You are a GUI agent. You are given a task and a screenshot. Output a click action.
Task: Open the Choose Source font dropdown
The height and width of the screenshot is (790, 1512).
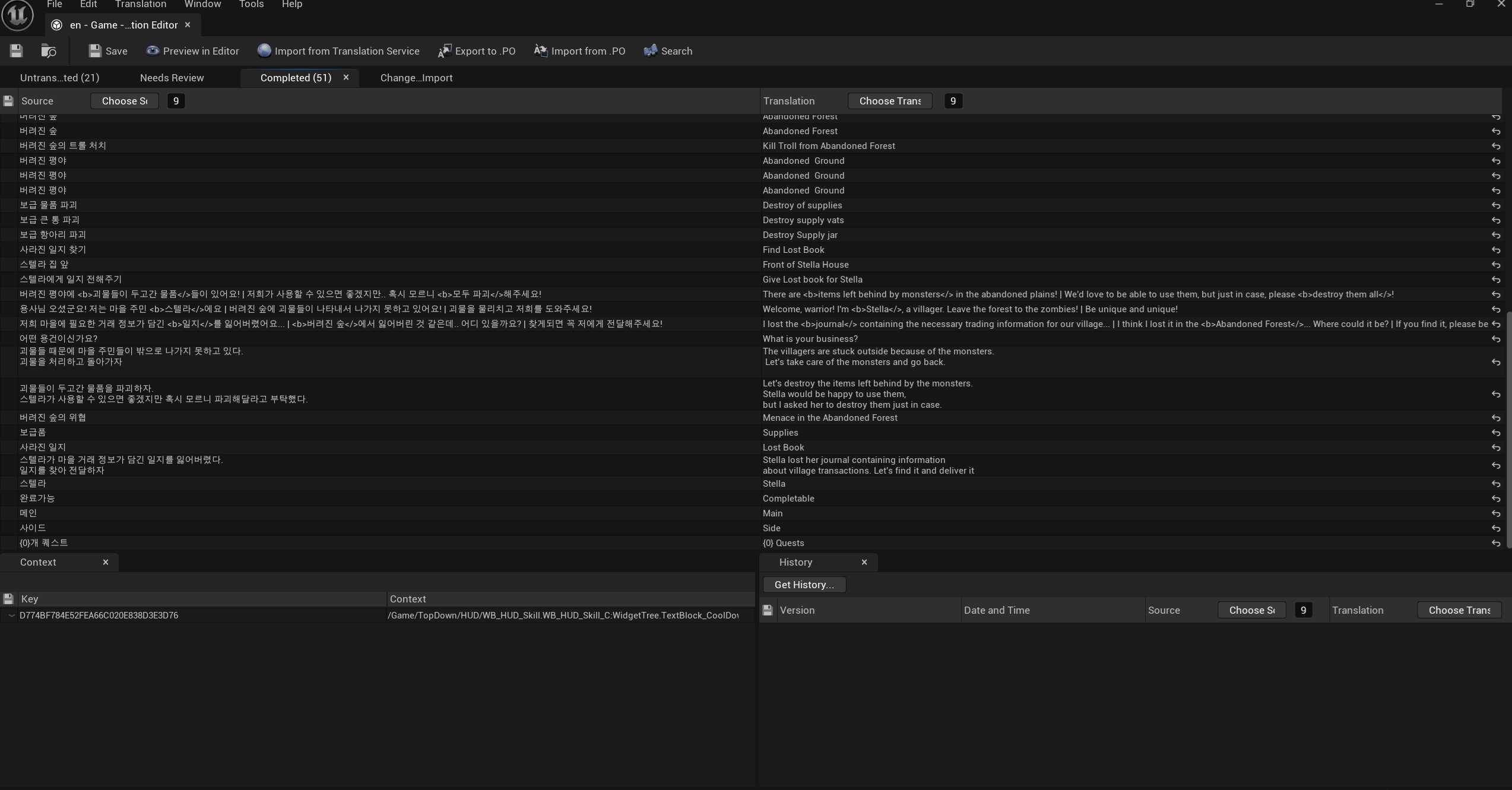(x=124, y=101)
